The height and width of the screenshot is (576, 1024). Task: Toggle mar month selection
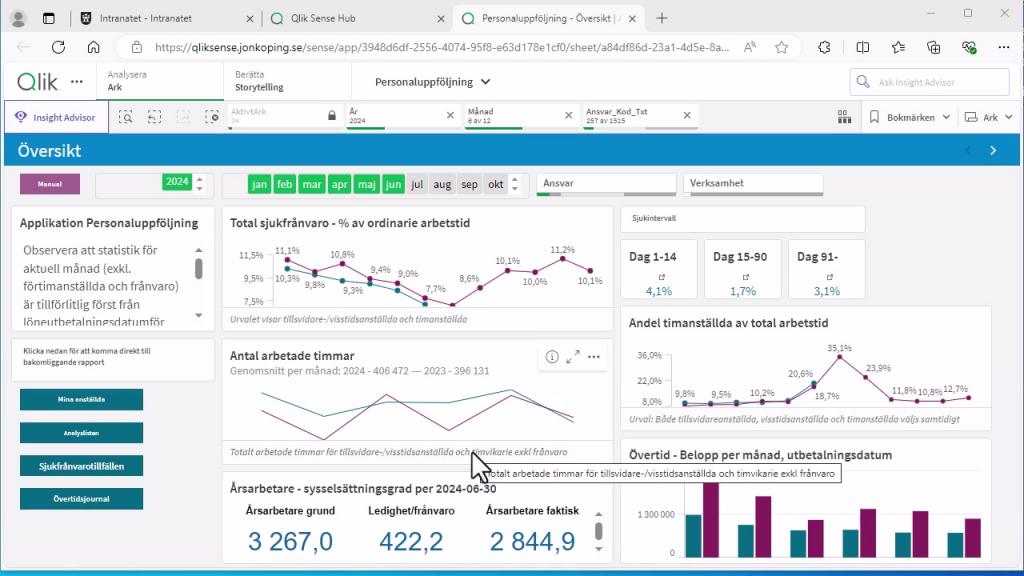[312, 184]
